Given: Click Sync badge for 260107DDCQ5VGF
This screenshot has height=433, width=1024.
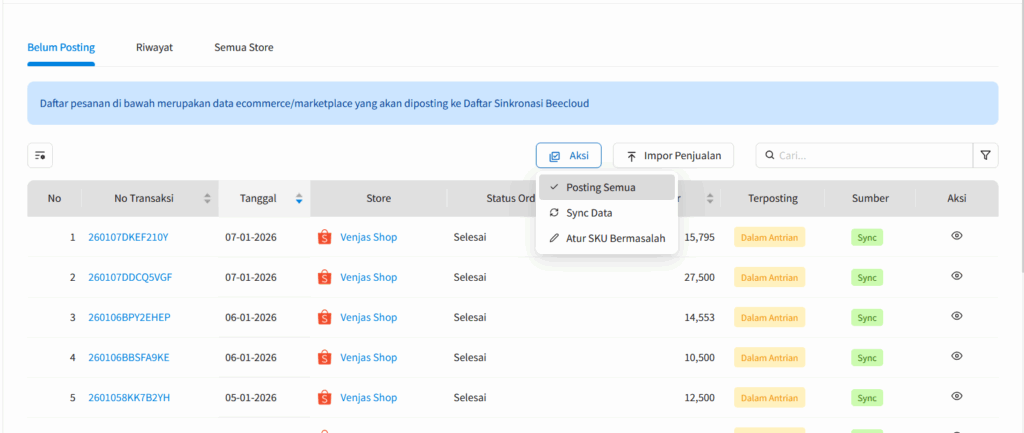Looking at the screenshot, I should coord(867,277).
